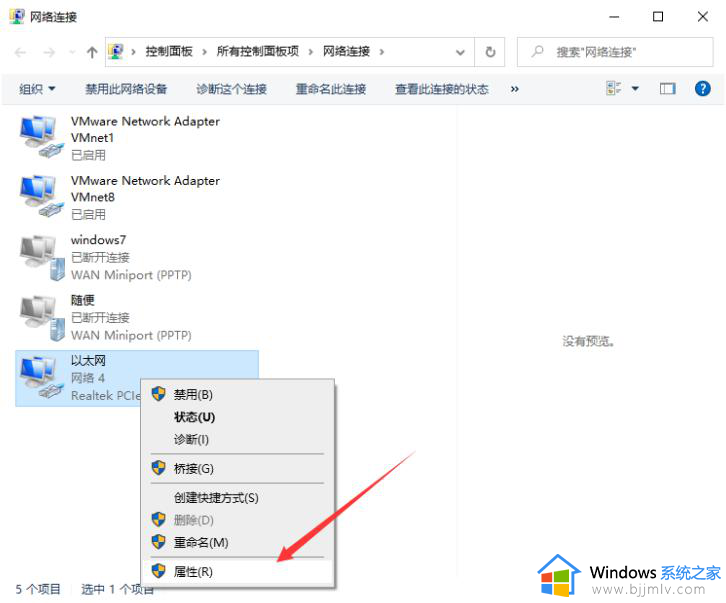Refresh the 网络连接 view
726x603 pixels.
[490, 52]
